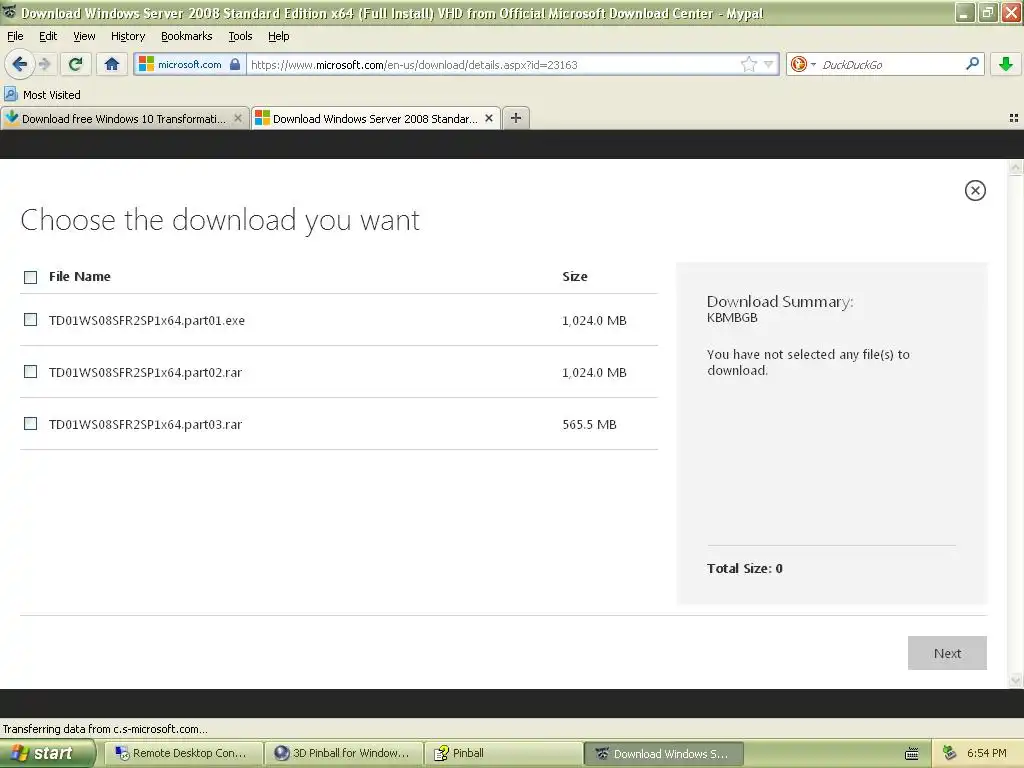The height and width of the screenshot is (768, 1024).
Task: Open the History menu
Action: point(128,36)
